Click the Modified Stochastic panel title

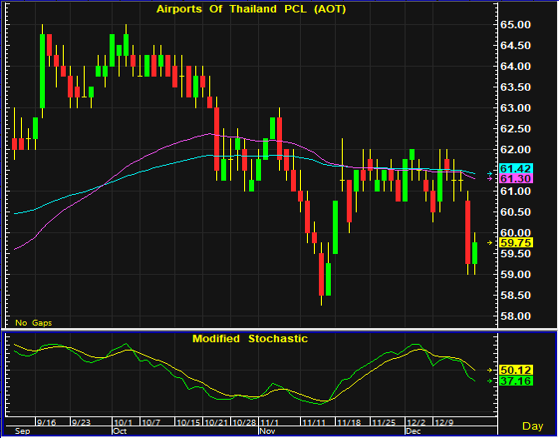250,339
